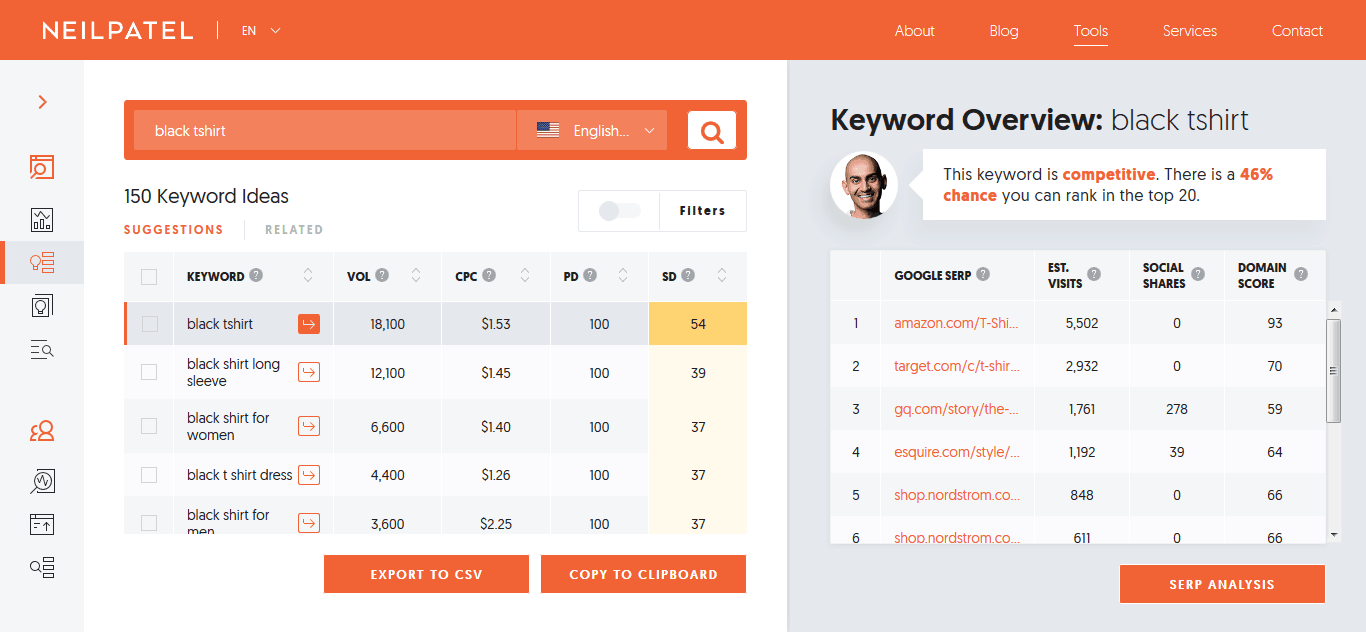Click the orange search magnifier button
The height and width of the screenshot is (632, 1366).
(712, 131)
